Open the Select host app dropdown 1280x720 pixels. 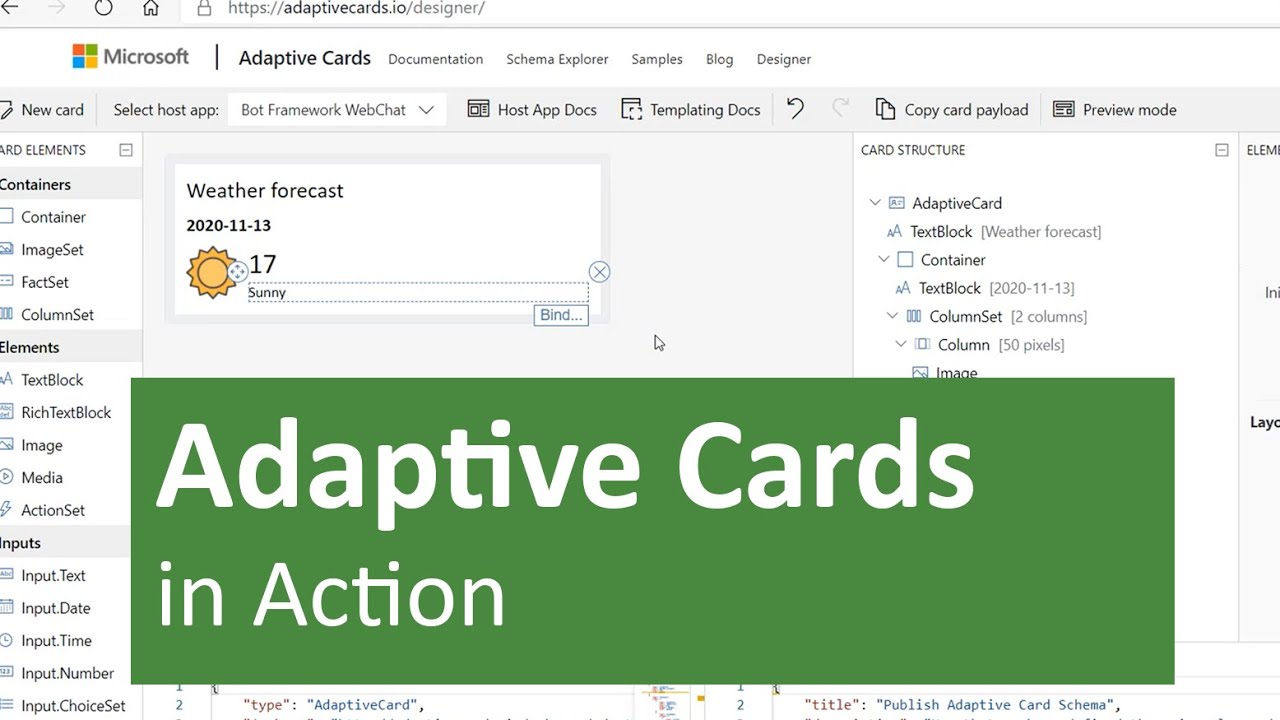335,109
